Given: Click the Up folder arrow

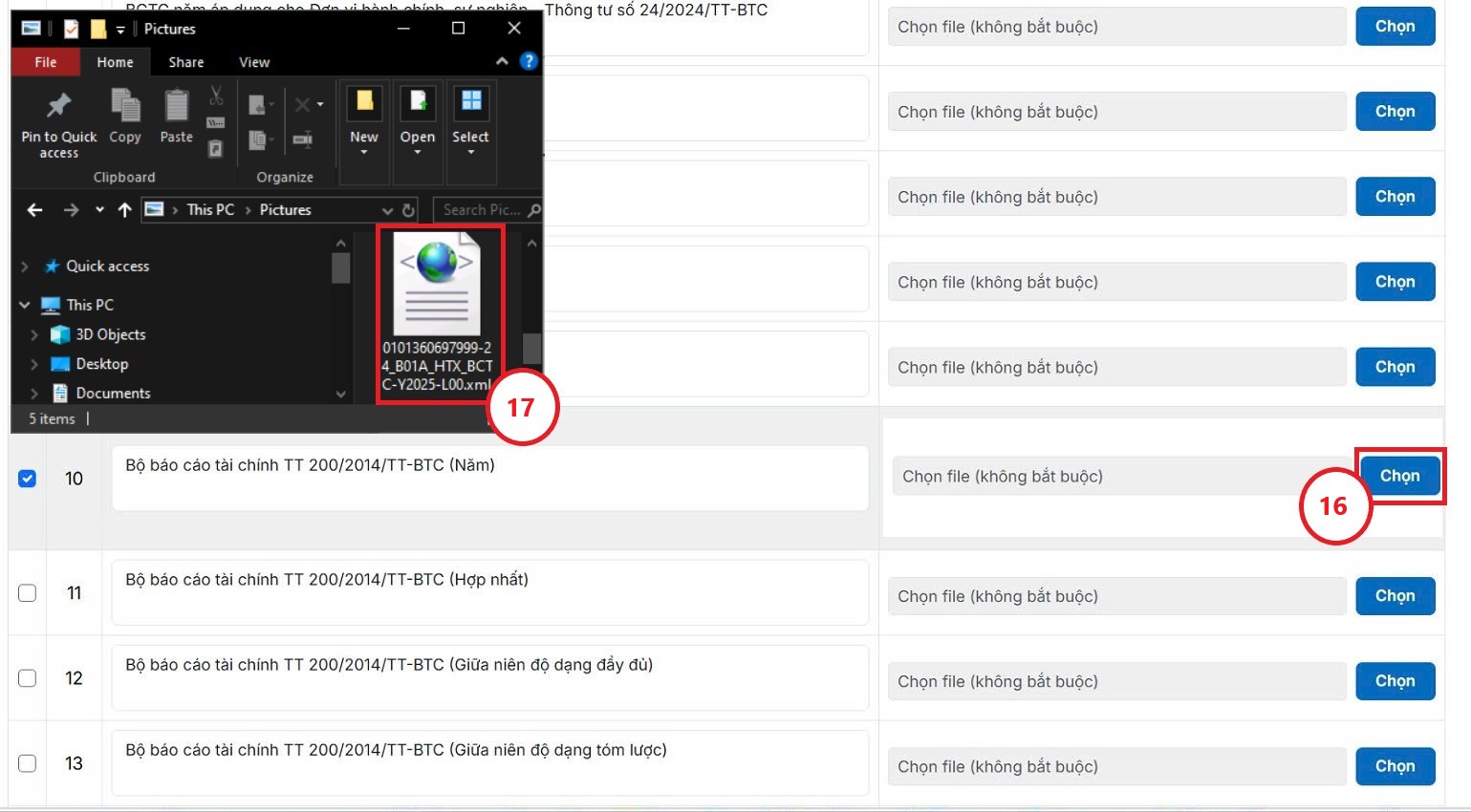Looking at the screenshot, I should click(x=124, y=210).
